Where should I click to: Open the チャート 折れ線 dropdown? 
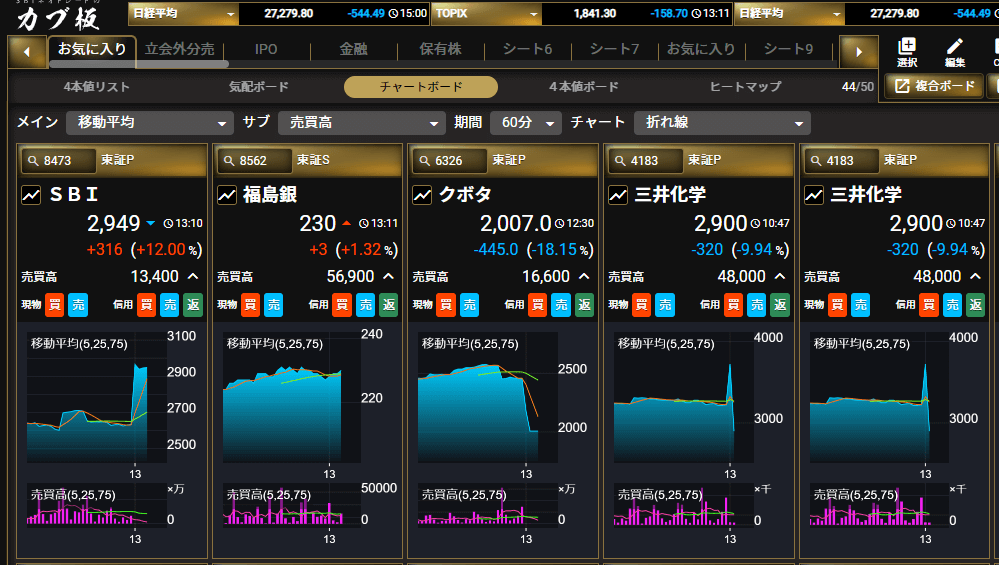[722, 122]
